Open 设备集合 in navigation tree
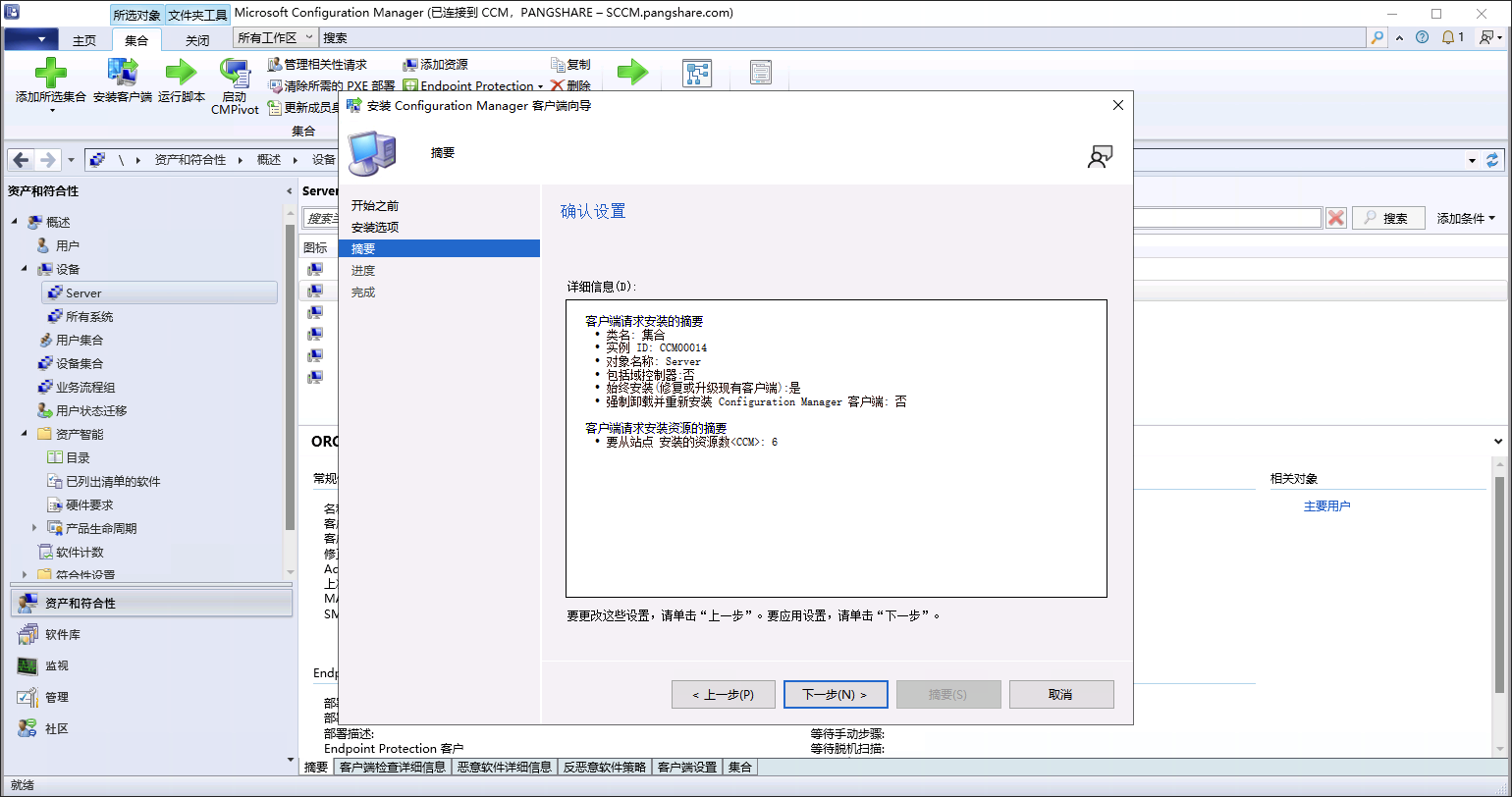 (80, 363)
